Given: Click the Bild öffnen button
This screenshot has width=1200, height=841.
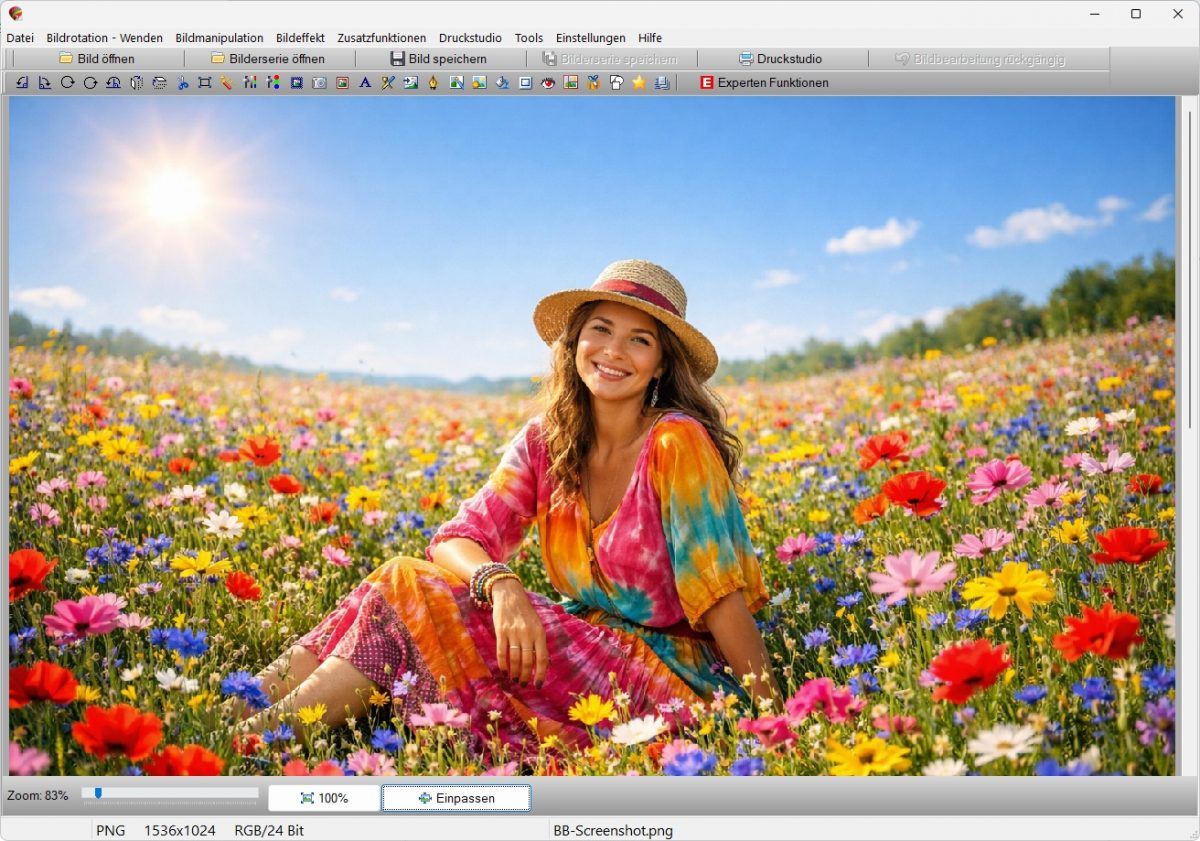Looking at the screenshot, I should [x=97, y=59].
